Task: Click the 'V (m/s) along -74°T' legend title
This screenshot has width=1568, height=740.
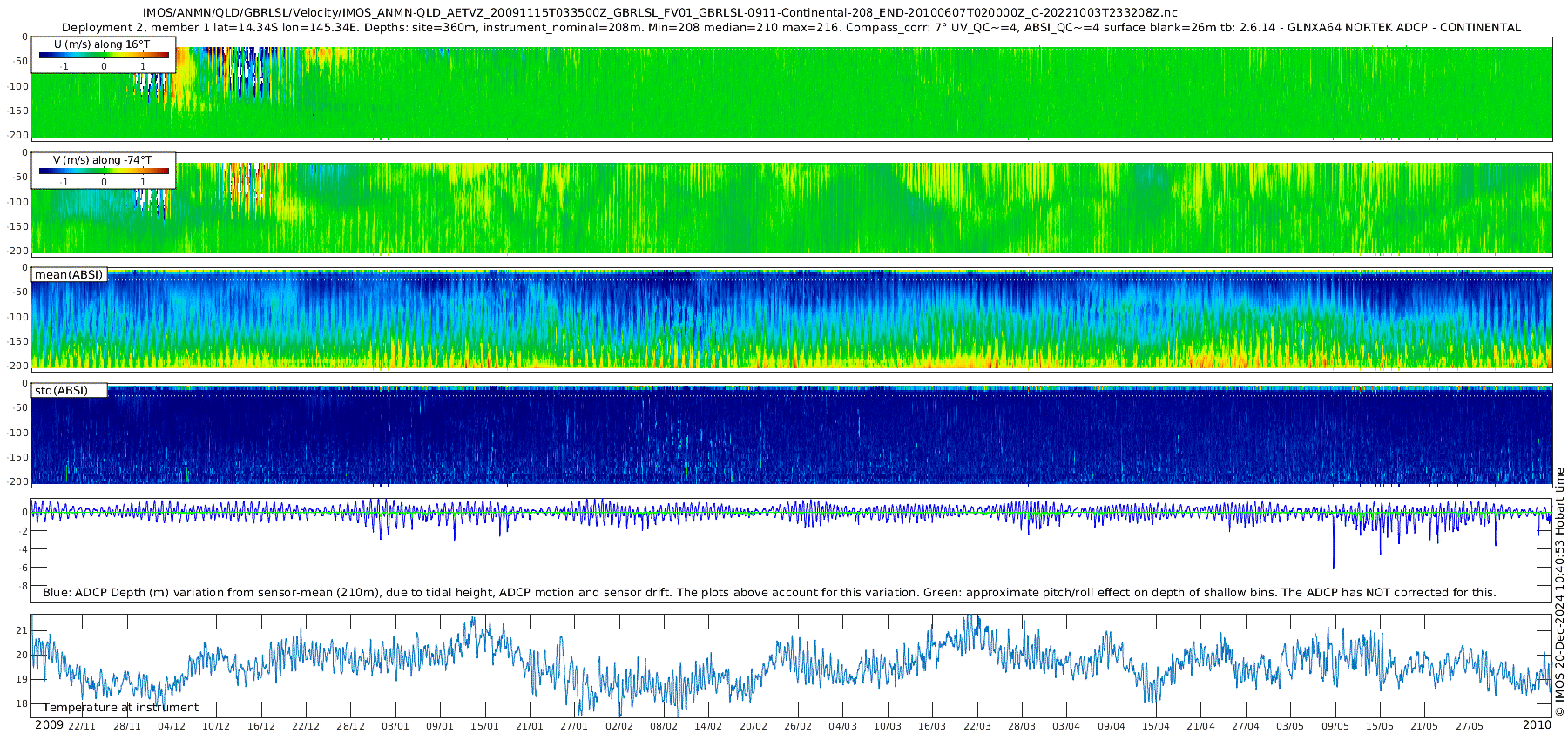Action: pyautogui.click(x=102, y=160)
